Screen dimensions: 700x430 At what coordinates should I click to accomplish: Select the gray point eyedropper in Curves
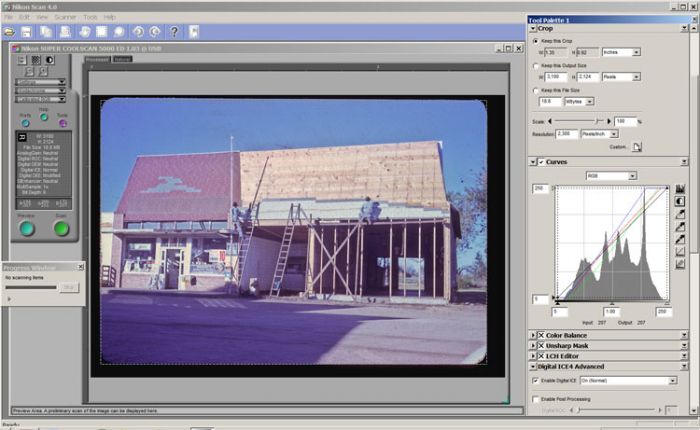coord(680,227)
